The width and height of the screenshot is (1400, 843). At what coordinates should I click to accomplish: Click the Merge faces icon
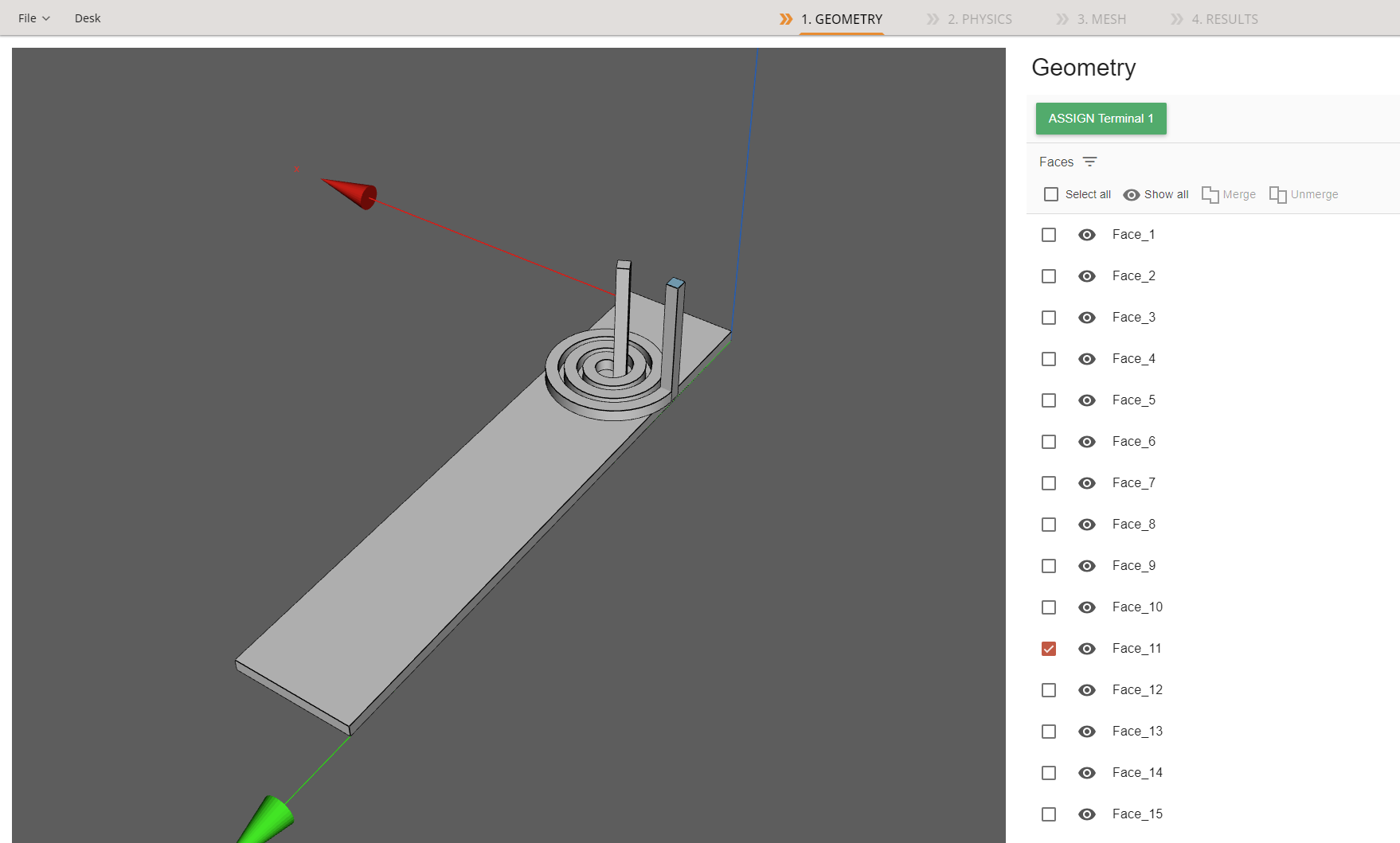(x=1210, y=195)
